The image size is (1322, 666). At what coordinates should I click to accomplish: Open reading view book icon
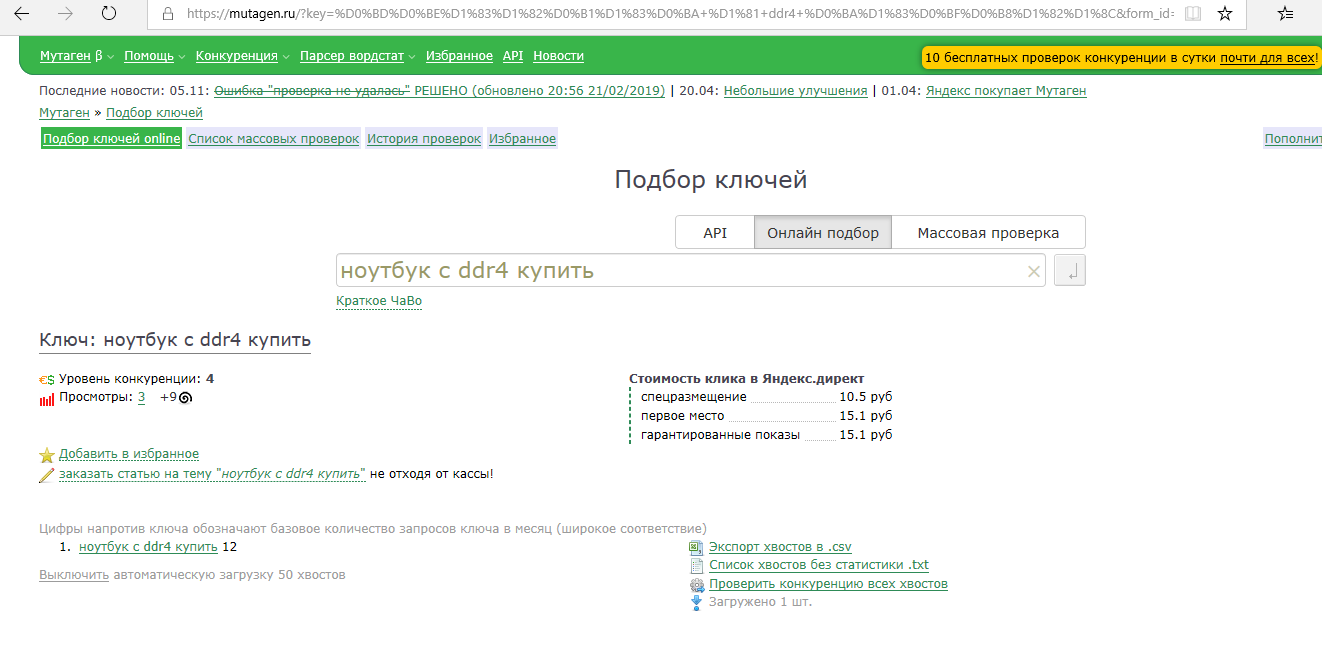[x=1191, y=14]
